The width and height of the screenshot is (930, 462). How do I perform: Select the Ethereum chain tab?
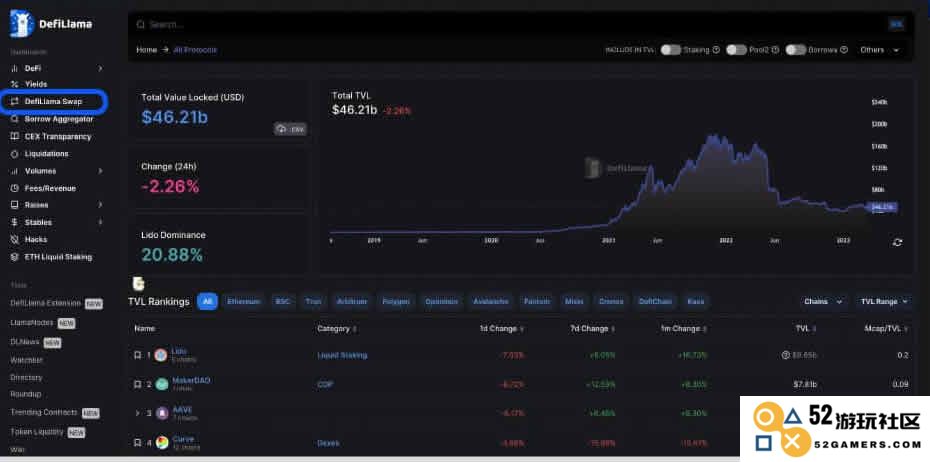(244, 302)
